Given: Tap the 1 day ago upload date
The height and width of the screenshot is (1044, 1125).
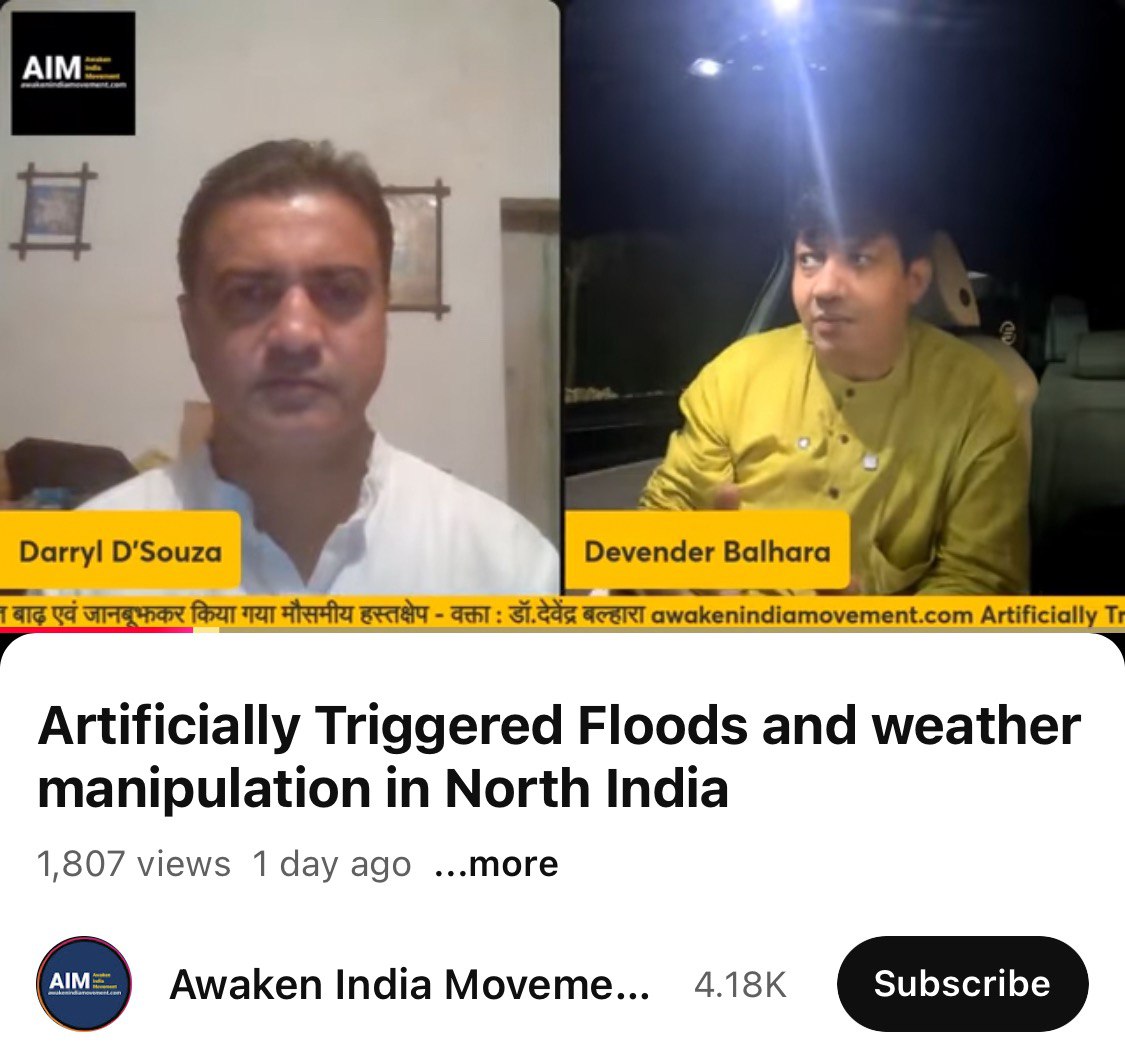Looking at the screenshot, I should [331, 864].
